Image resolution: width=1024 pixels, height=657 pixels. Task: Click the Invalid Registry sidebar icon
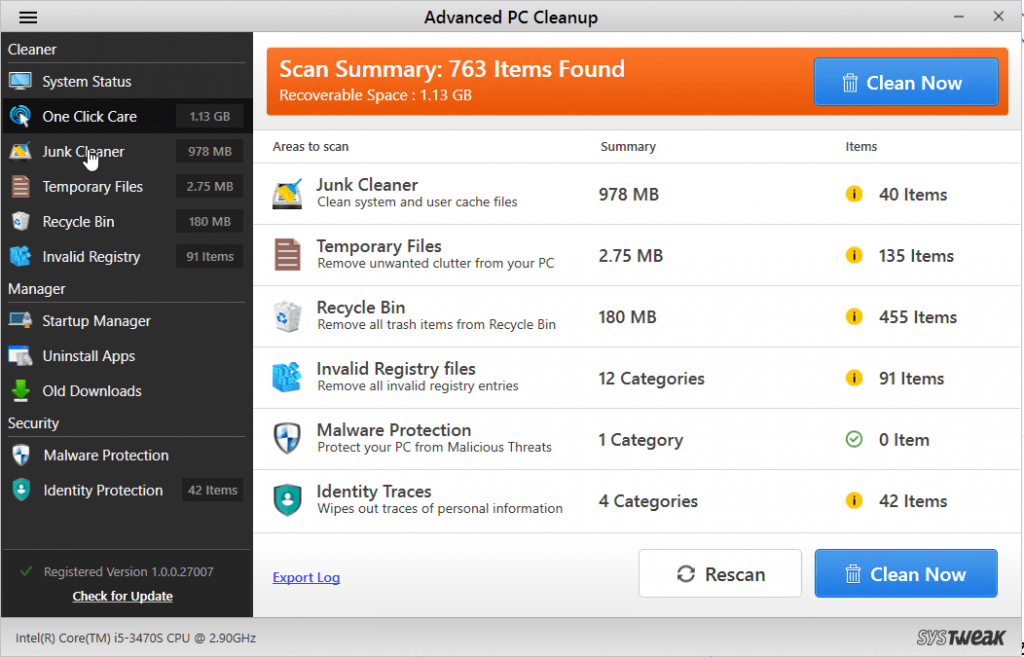tap(20, 257)
